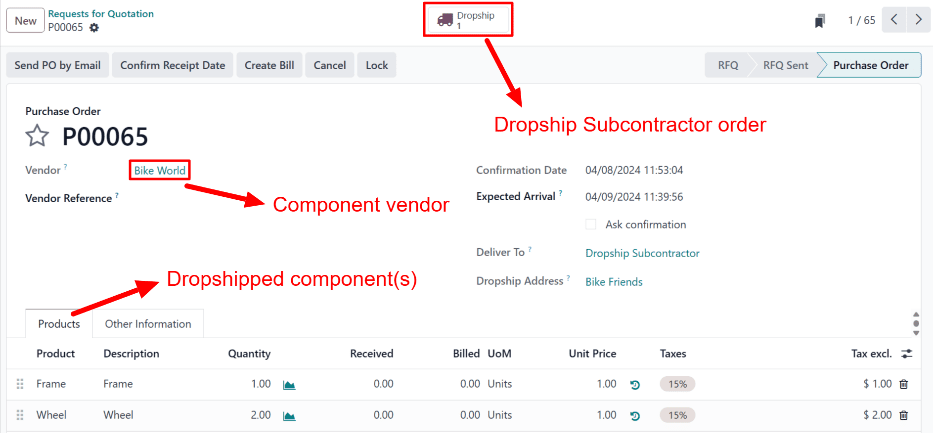
Task: Click the bookmark icon near the record counter
Action: (820, 21)
